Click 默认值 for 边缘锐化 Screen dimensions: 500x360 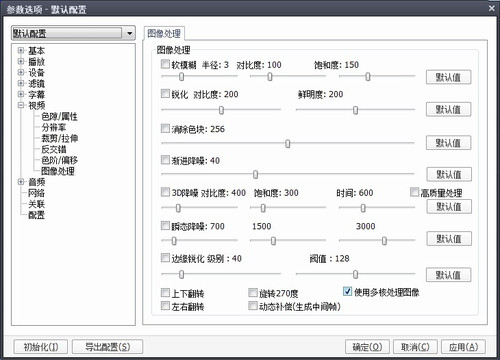pos(448,275)
